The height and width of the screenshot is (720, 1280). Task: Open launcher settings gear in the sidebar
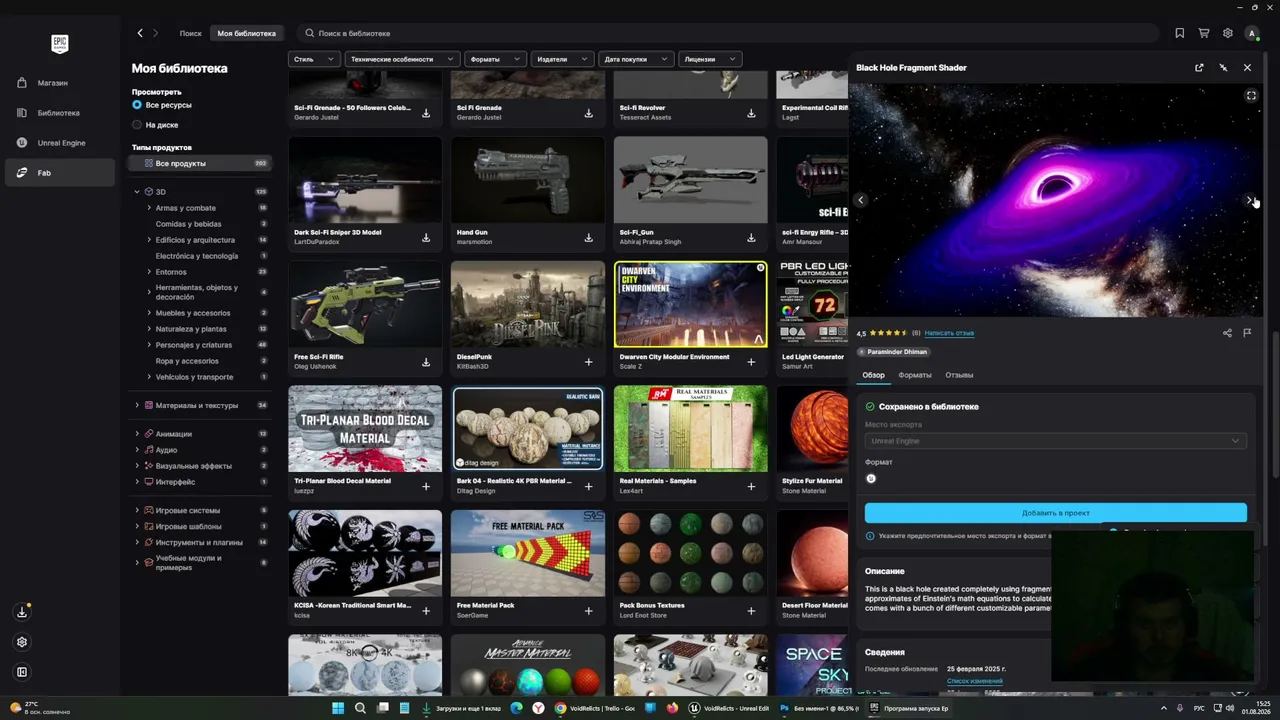pos(22,642)
